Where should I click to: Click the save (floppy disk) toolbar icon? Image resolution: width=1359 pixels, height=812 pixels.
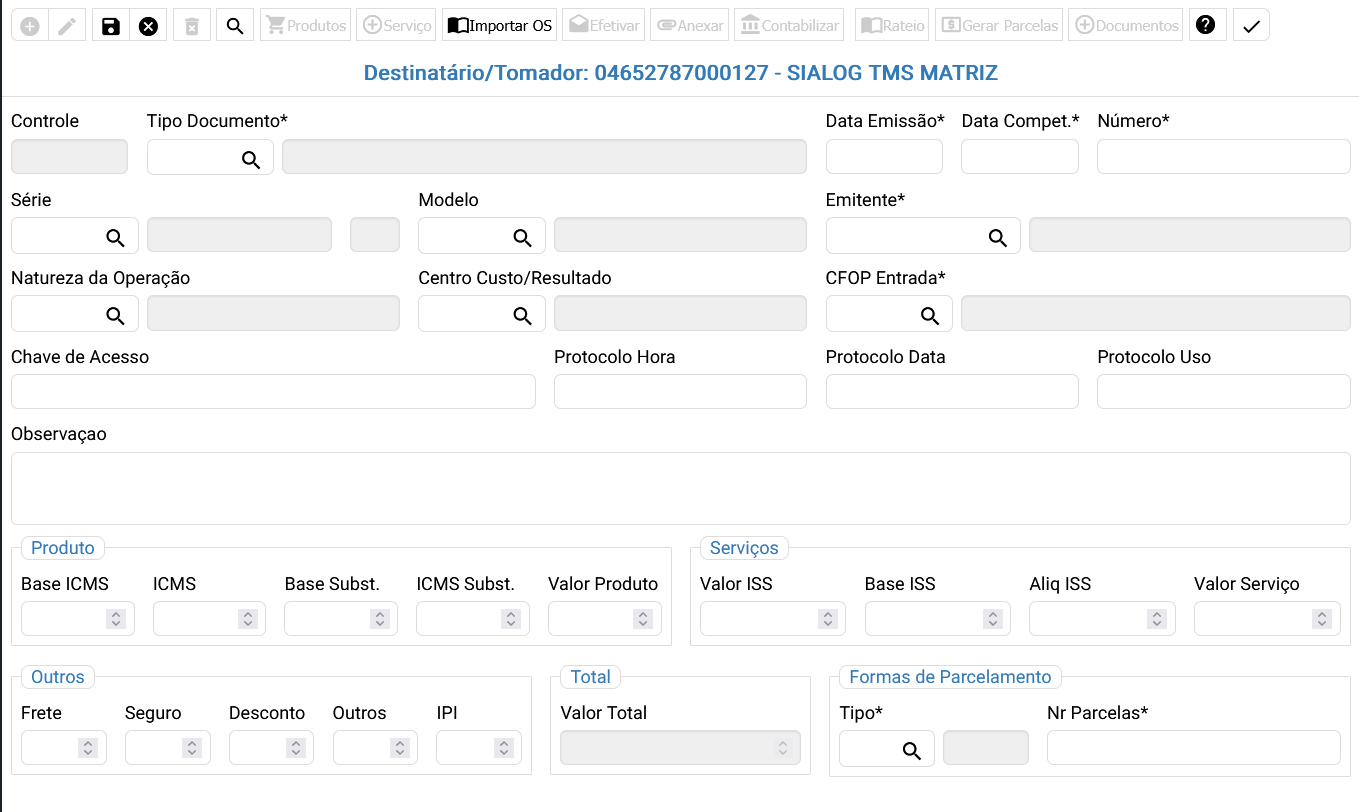111,26
